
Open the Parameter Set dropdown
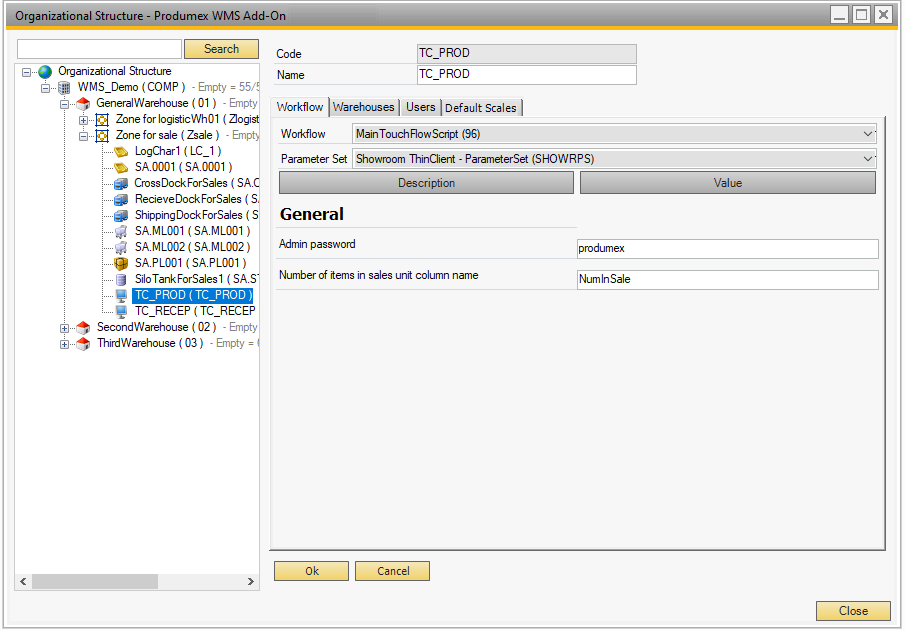(x=868, y=158)
